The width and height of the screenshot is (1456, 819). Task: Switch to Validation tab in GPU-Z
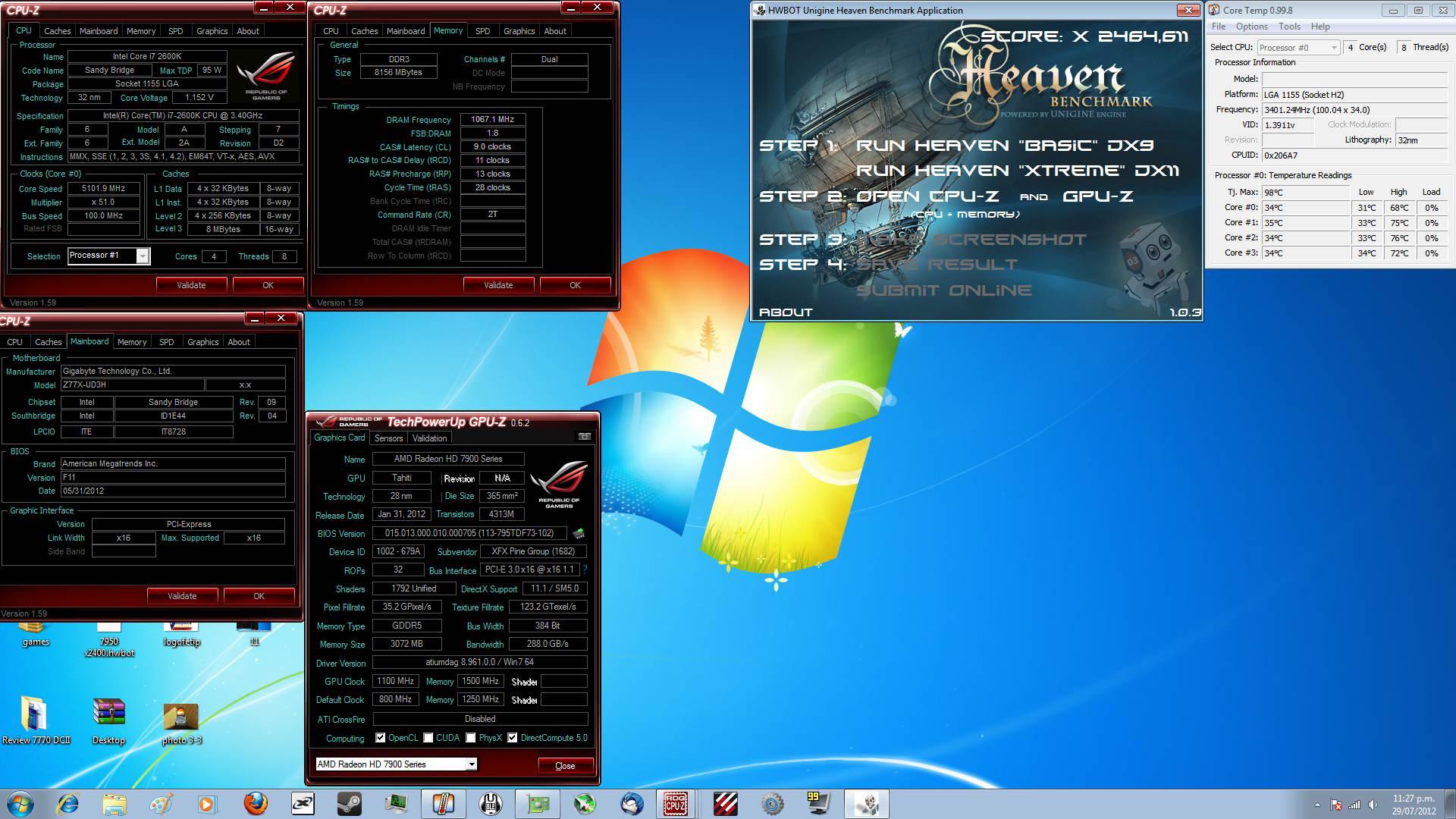pos(429,438)
